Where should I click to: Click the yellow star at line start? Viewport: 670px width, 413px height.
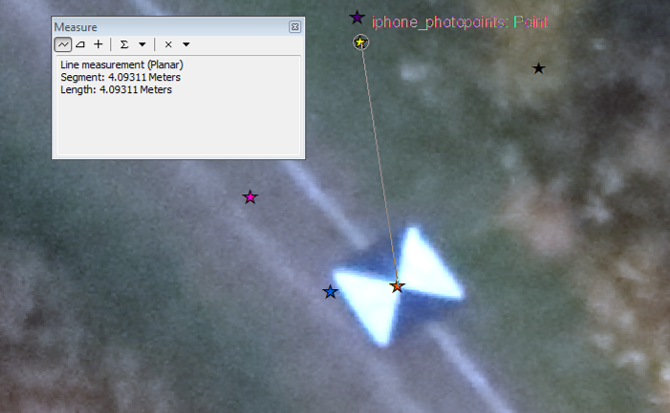coord(360,42)
